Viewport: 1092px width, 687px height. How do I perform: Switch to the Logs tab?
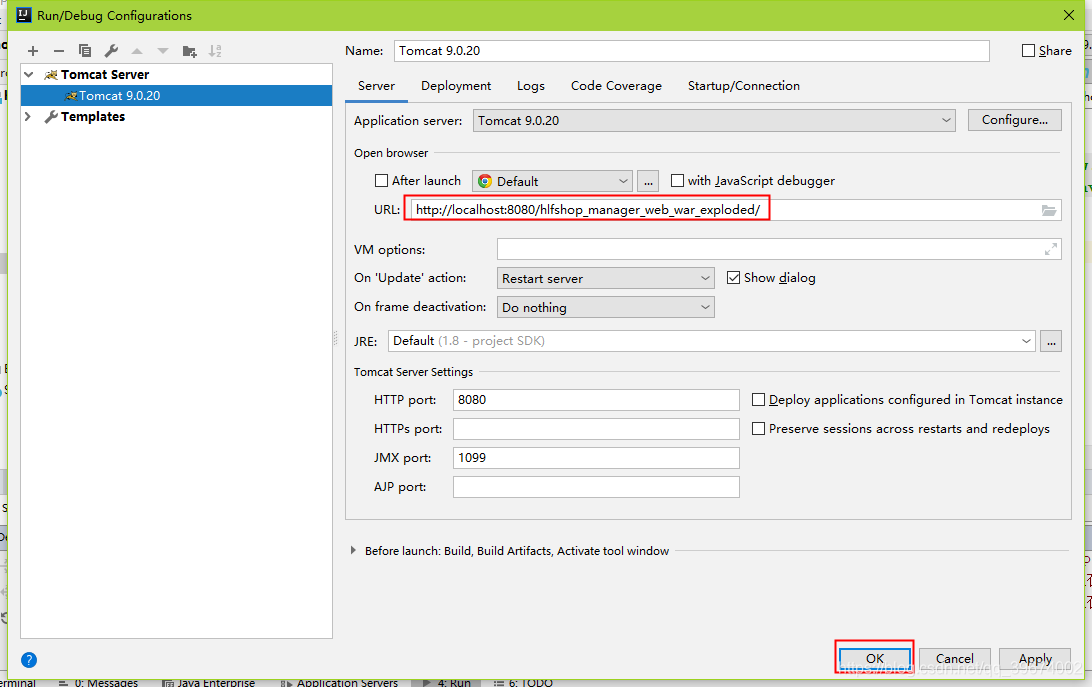pos(531,86)
